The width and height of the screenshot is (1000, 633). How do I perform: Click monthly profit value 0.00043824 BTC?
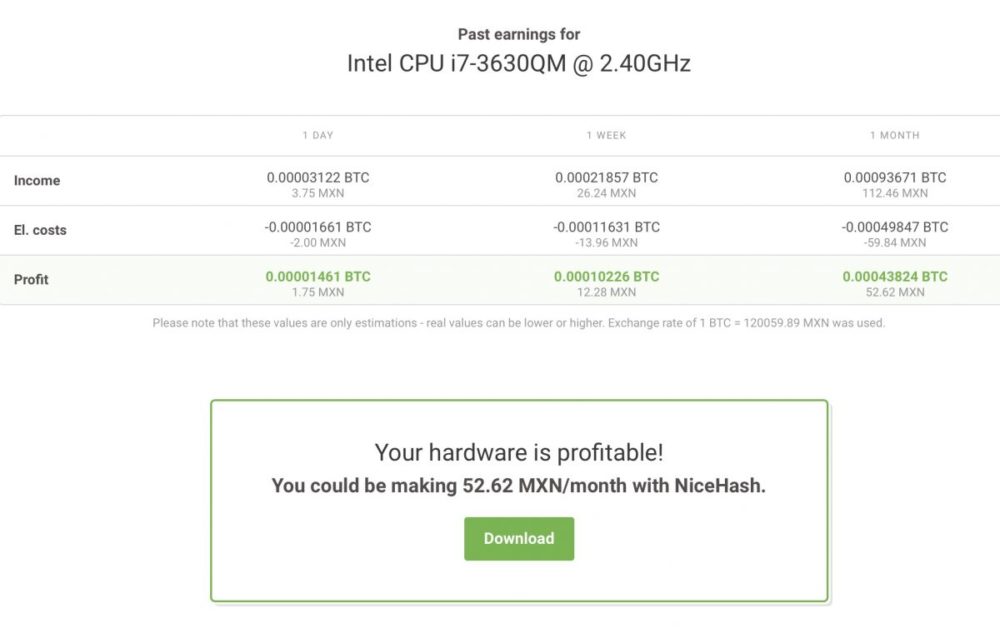pyautogui.click(x=894, y=276)
